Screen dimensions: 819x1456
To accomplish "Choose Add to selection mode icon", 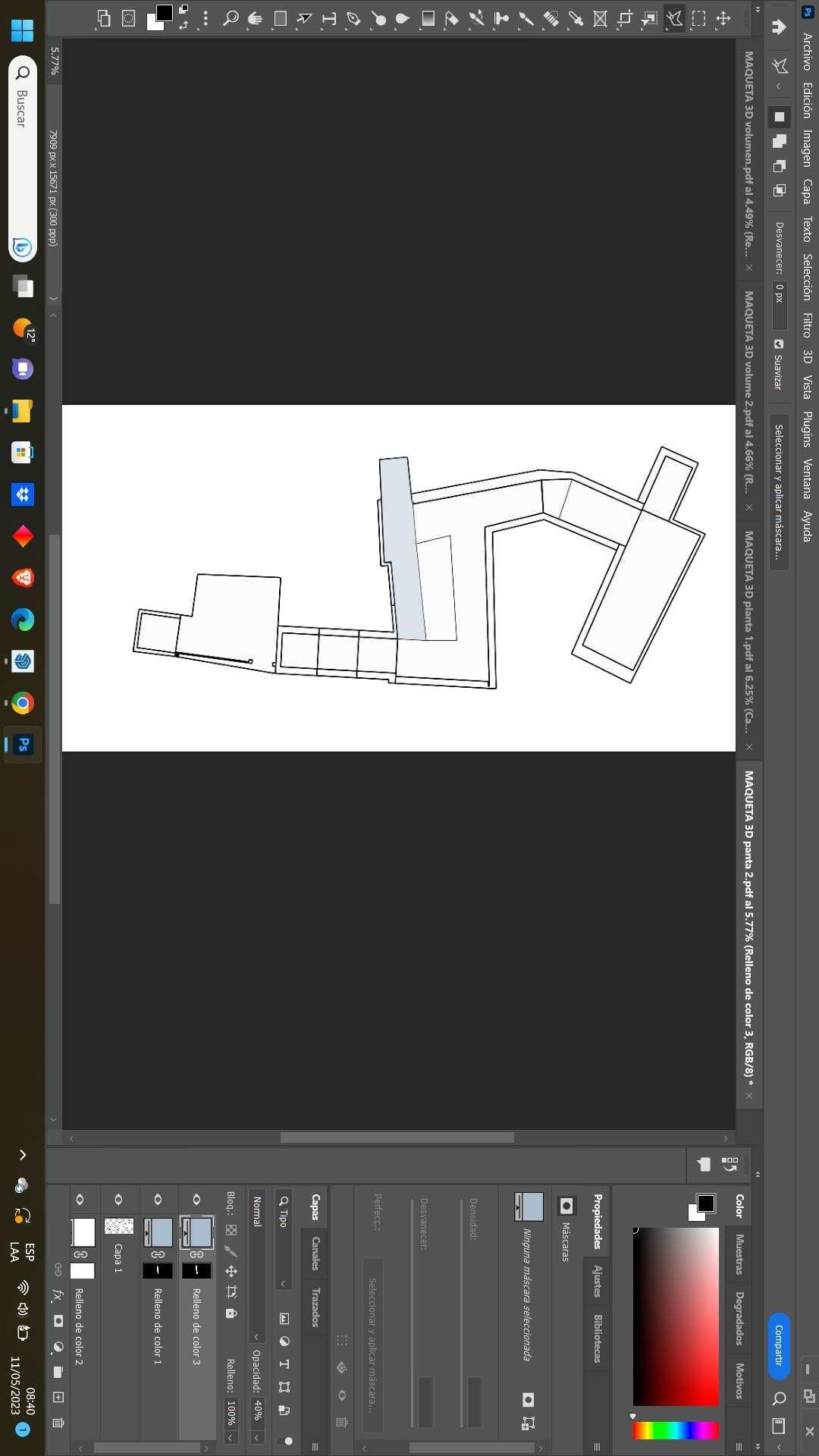I will click(x=779, y=141).
